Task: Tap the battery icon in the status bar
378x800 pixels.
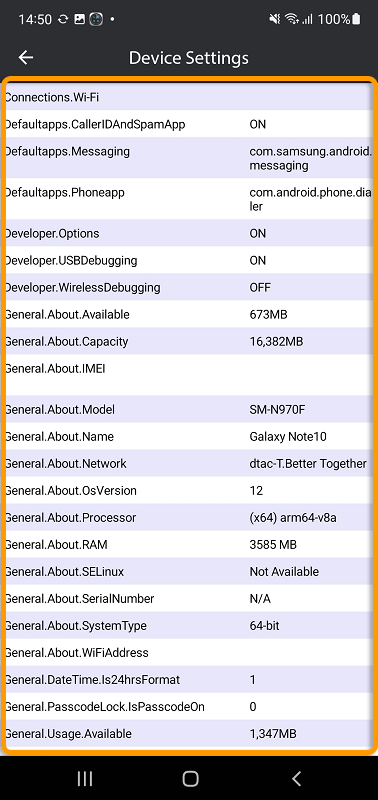Action: [356, 19]
